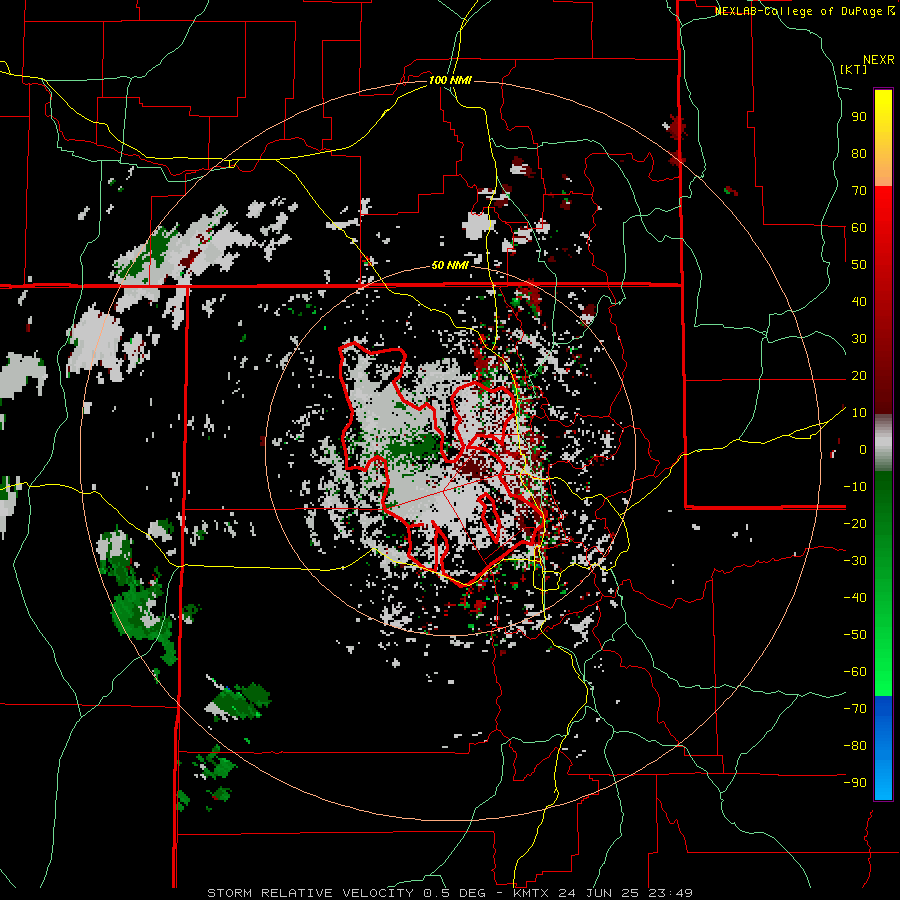Select the 70 value on velocity scale
Image resolution: width=900 pixels, height=900 pixels.
pos(859,191)
